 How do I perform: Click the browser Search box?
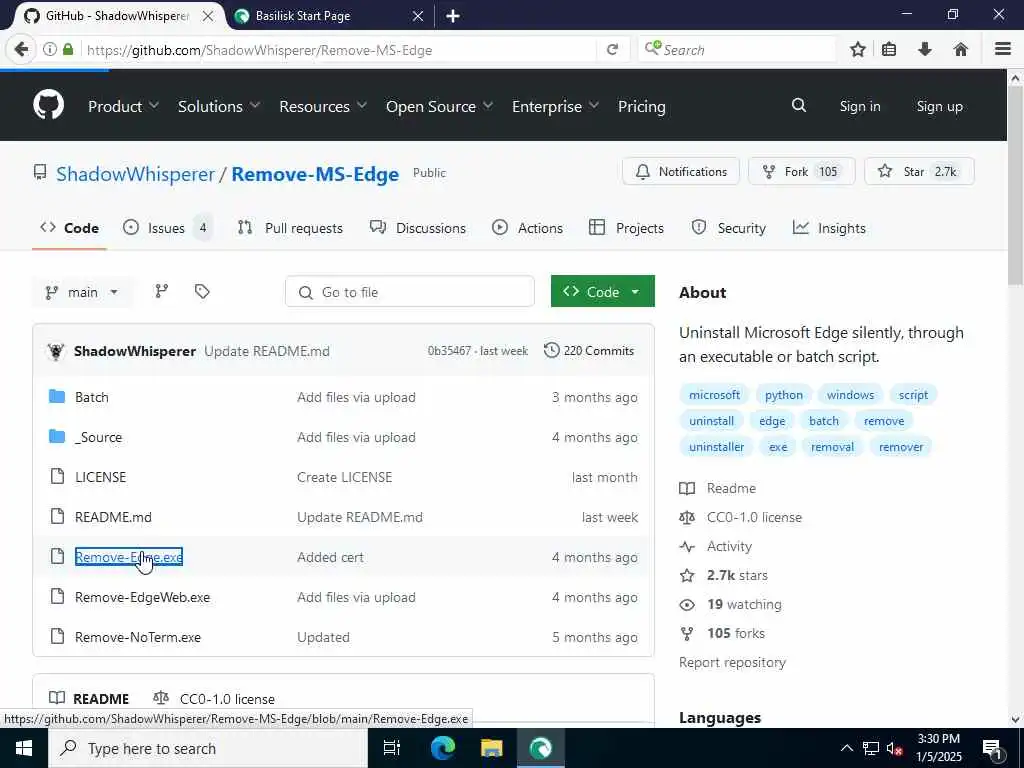pos(737,50)
